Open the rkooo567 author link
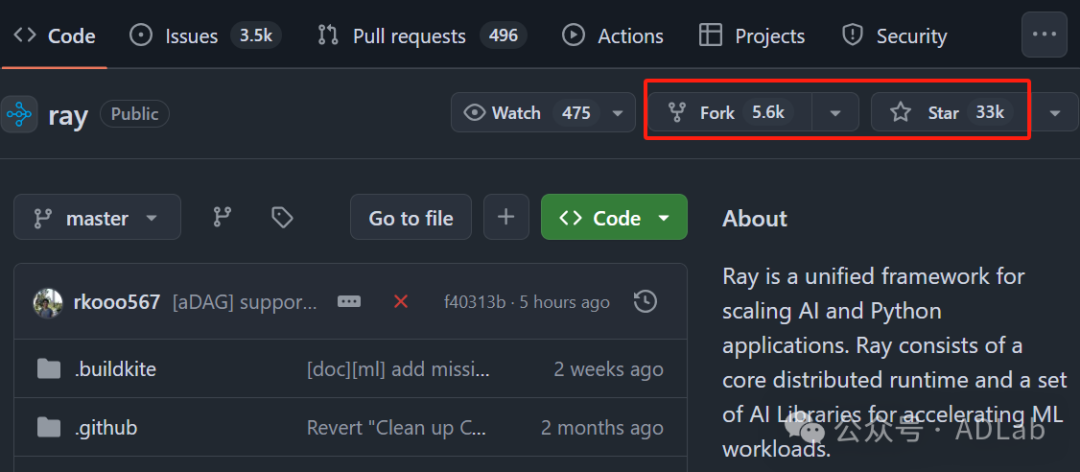 [x=116, y=302]
